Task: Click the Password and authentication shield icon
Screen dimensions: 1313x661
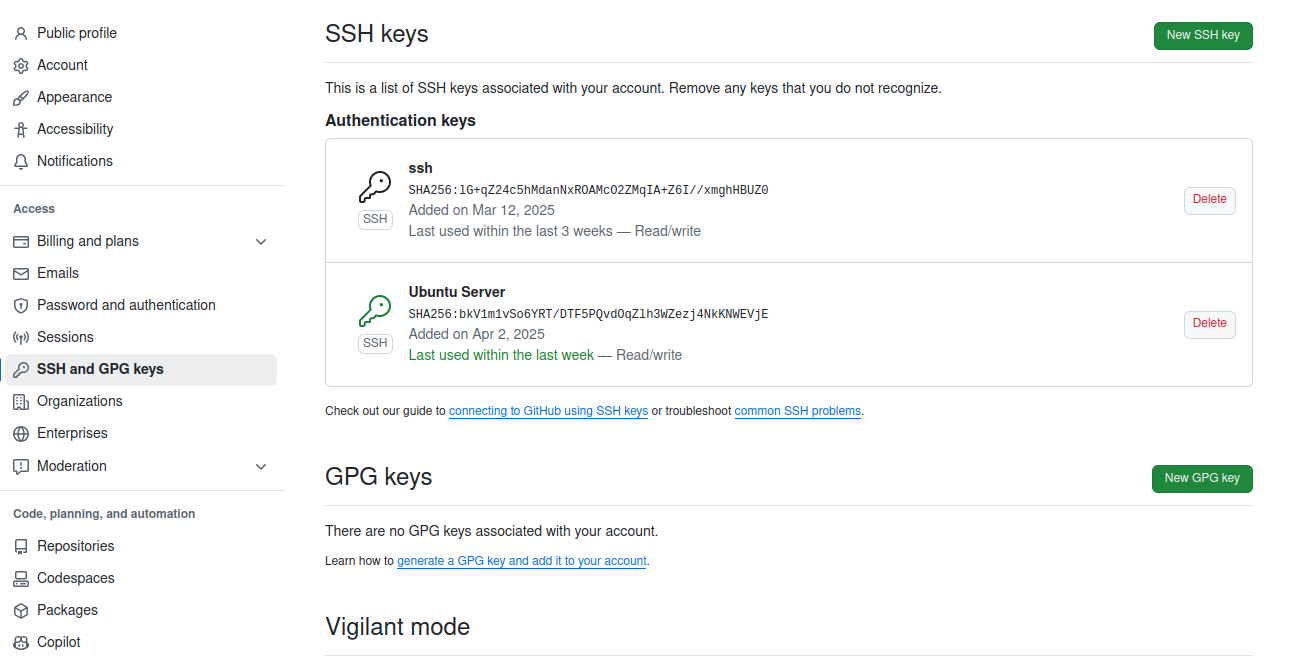Action: [x=20, y=305]
